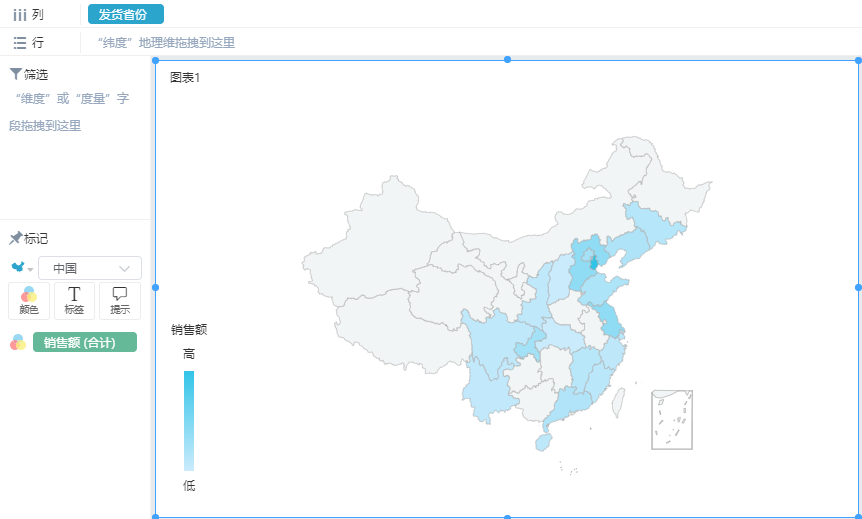The width and height of the screenshot is (862, 519).
Task: Click the 提示 tooltip mark button
Action: point(120,301)
